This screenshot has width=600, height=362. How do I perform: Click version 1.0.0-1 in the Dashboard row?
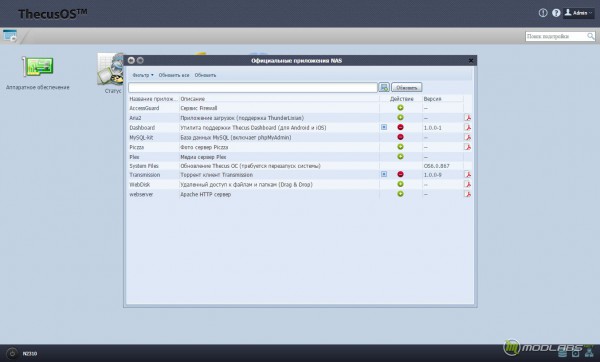[432, 128]
